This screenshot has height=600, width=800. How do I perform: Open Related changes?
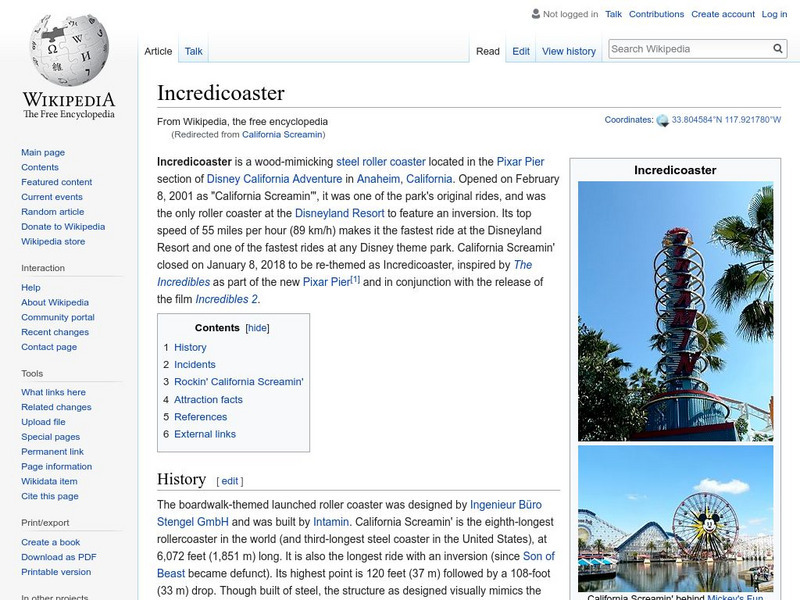[x=56, y=407]
